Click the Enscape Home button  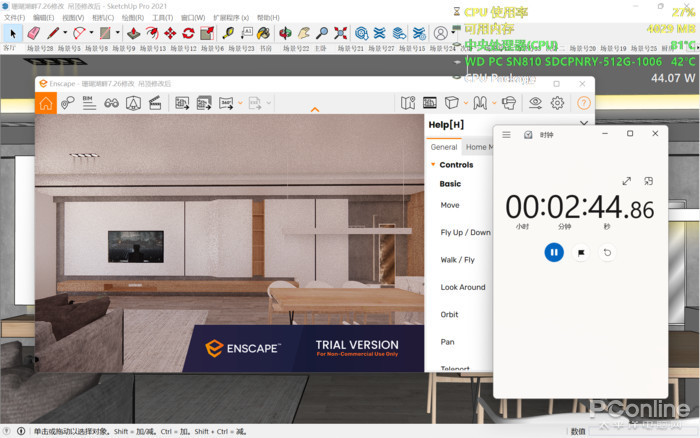click(46, 103)
